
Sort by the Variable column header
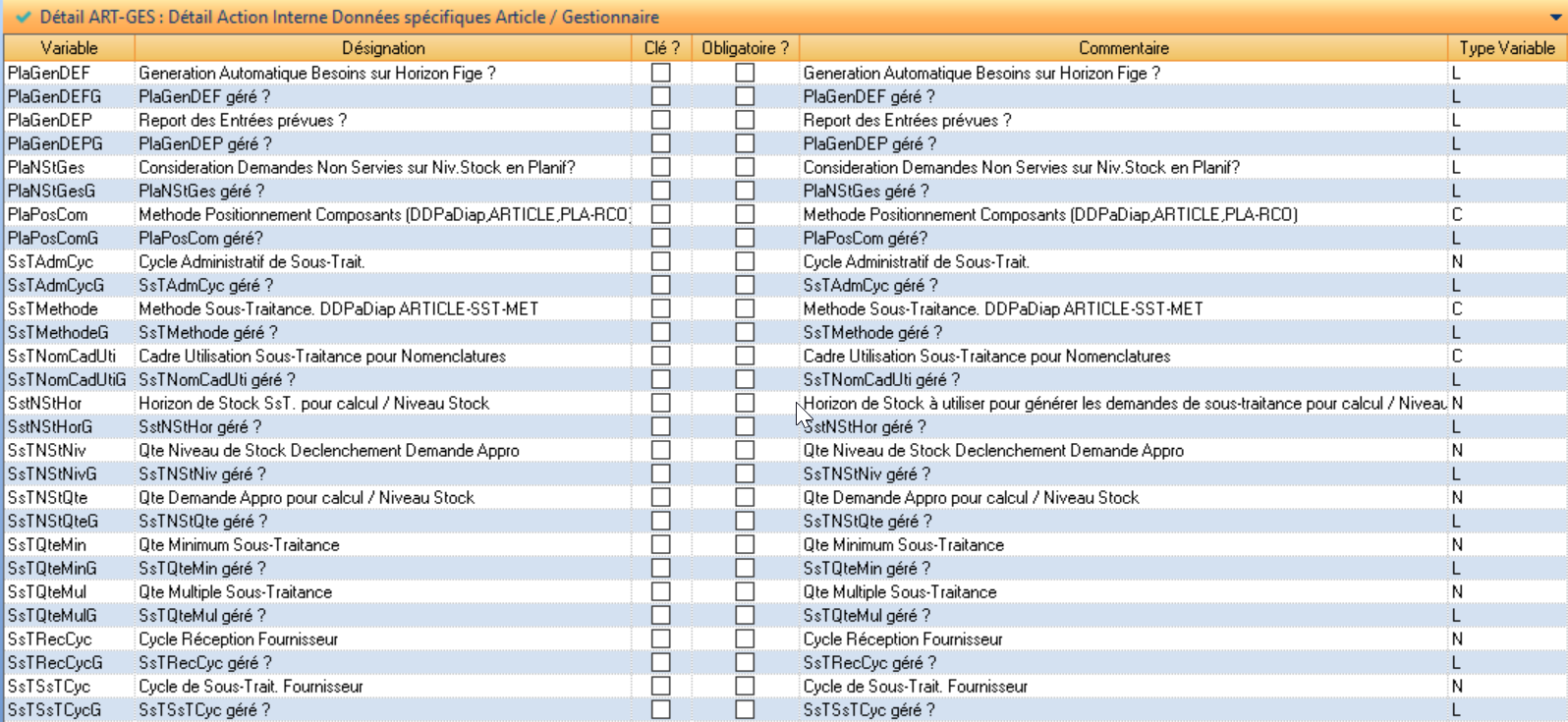pos(69,48)
